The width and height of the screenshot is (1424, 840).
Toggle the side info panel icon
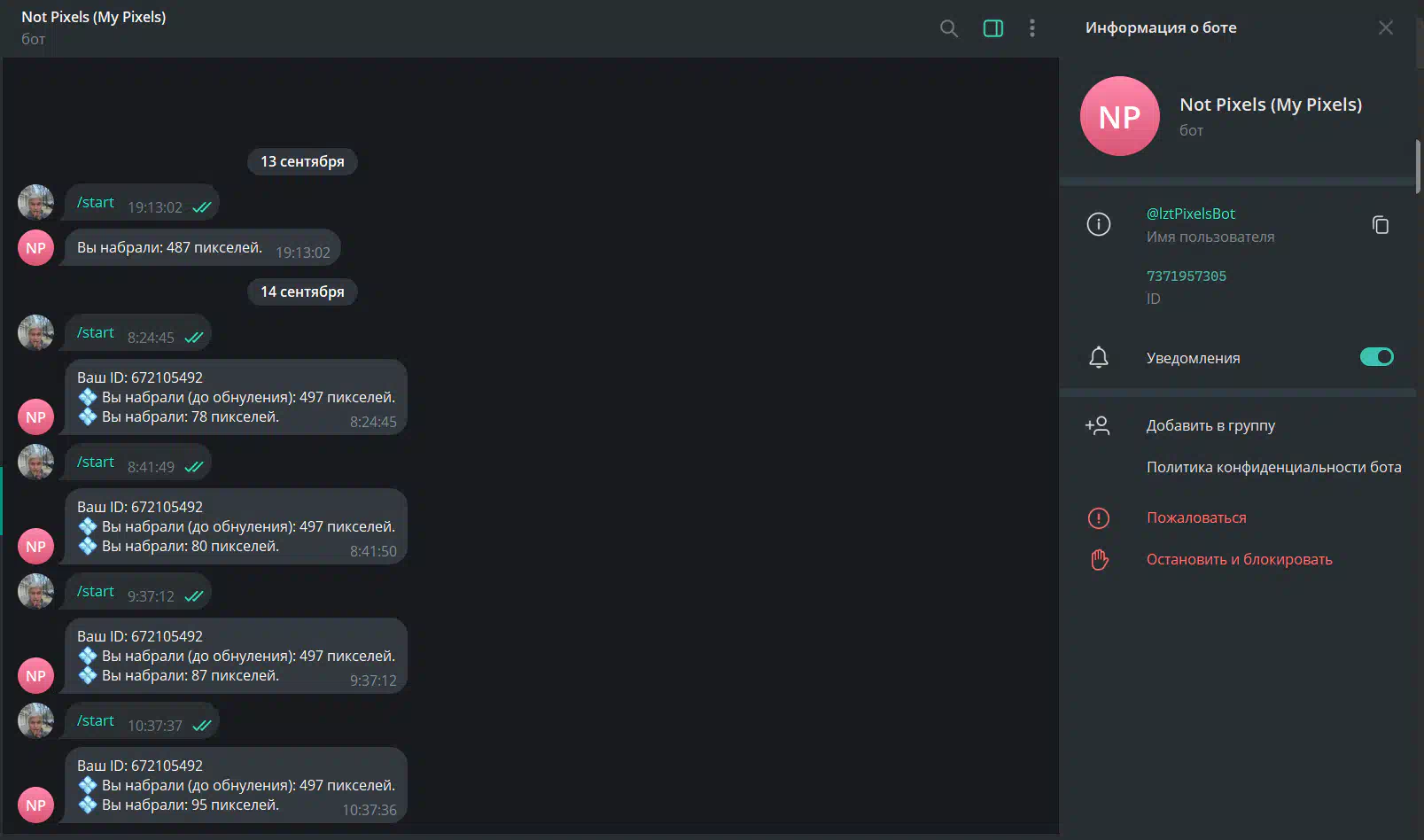pos(993,28)
